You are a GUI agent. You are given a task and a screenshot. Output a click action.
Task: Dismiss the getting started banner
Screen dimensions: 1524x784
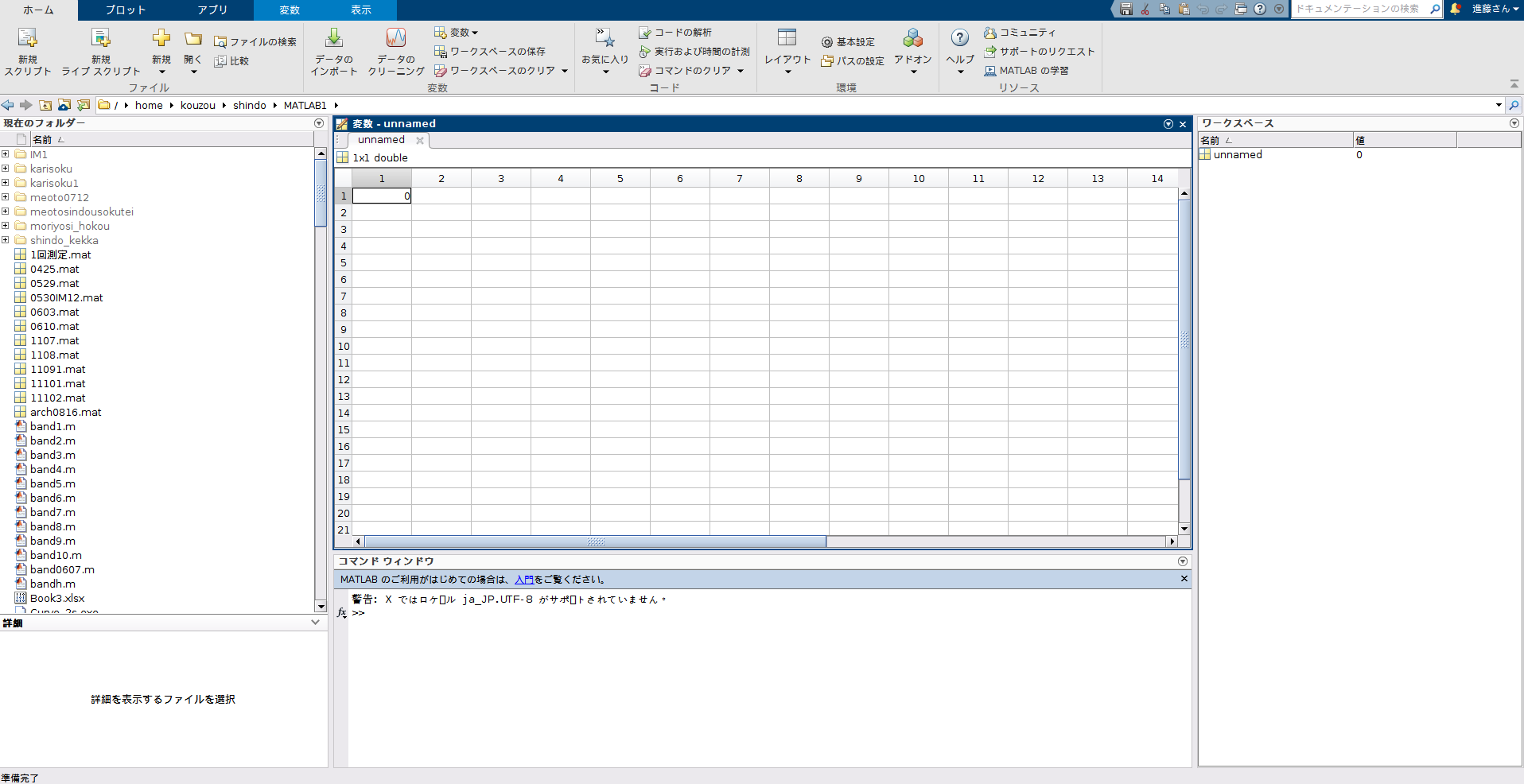pyautogui.click(x=1184, y=579)
